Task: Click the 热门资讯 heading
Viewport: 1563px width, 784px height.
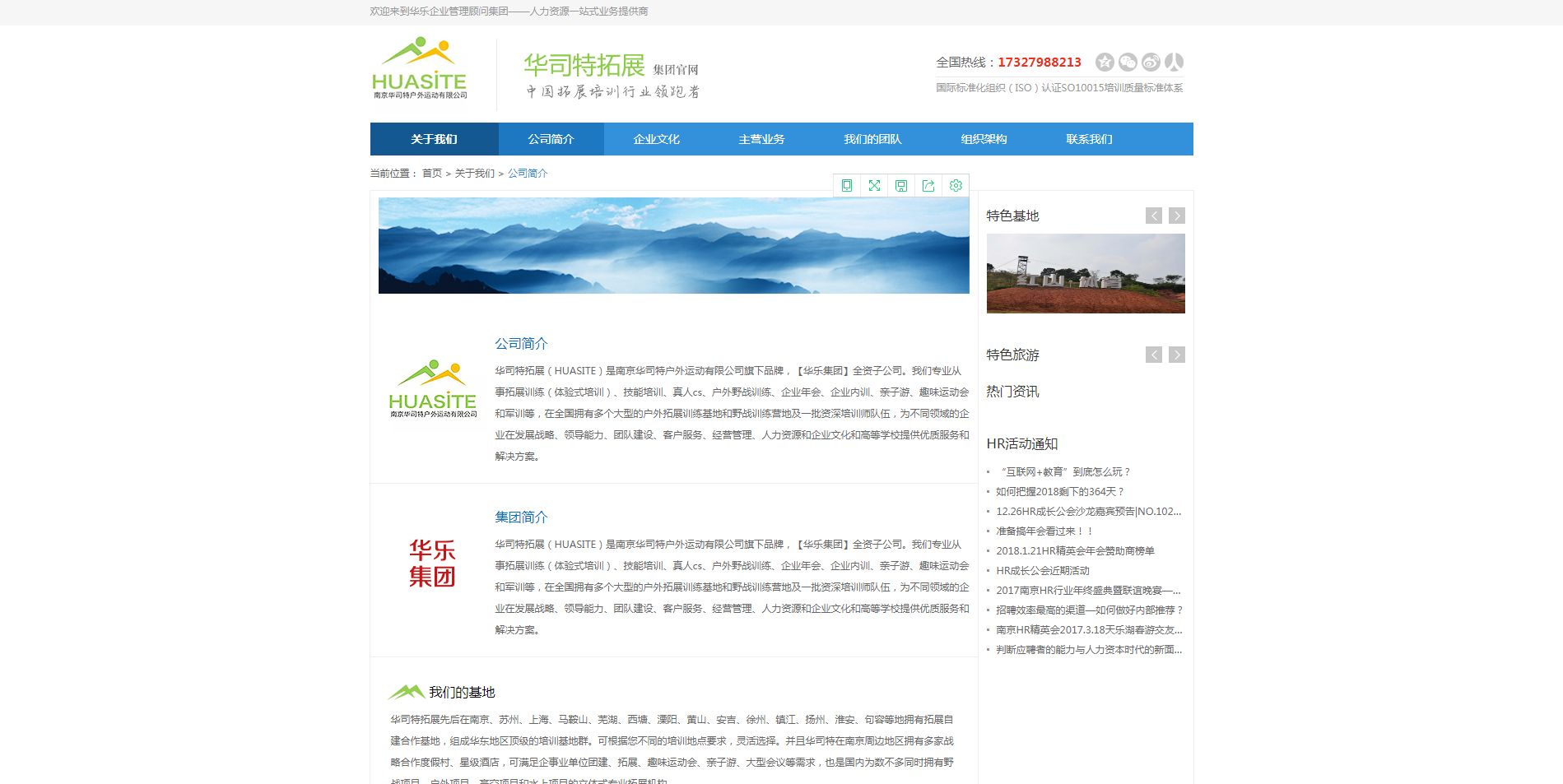Action: tap(1012, 392)
